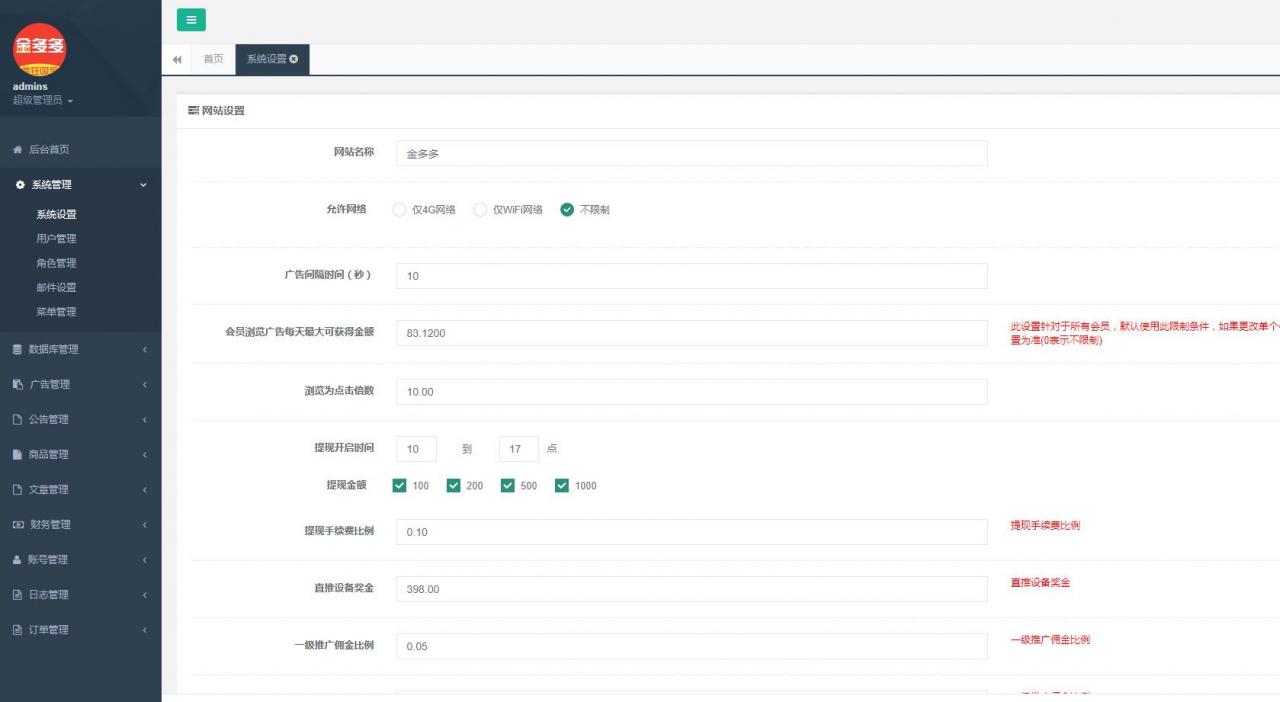Click the database icon beside 数据库管理
Screen dimensions: 1280x702
pyautogui.click(x=17, y=350)
